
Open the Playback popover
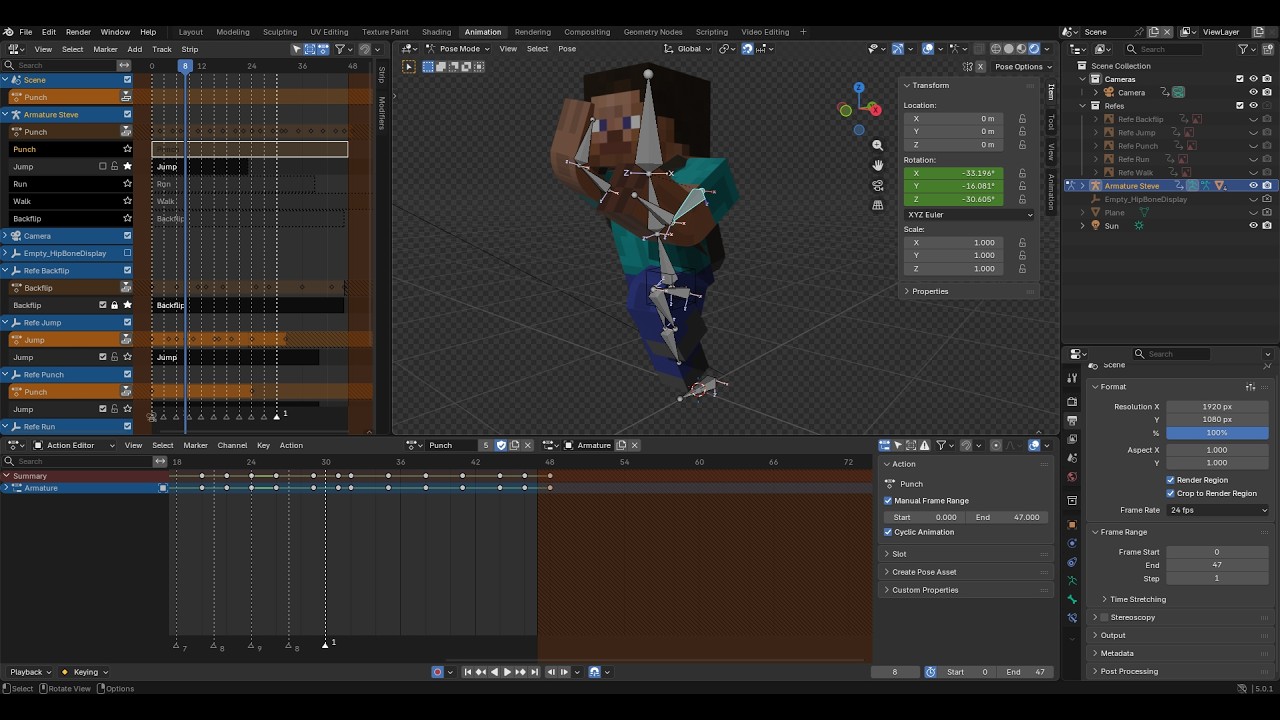click(x=29, y=672)
